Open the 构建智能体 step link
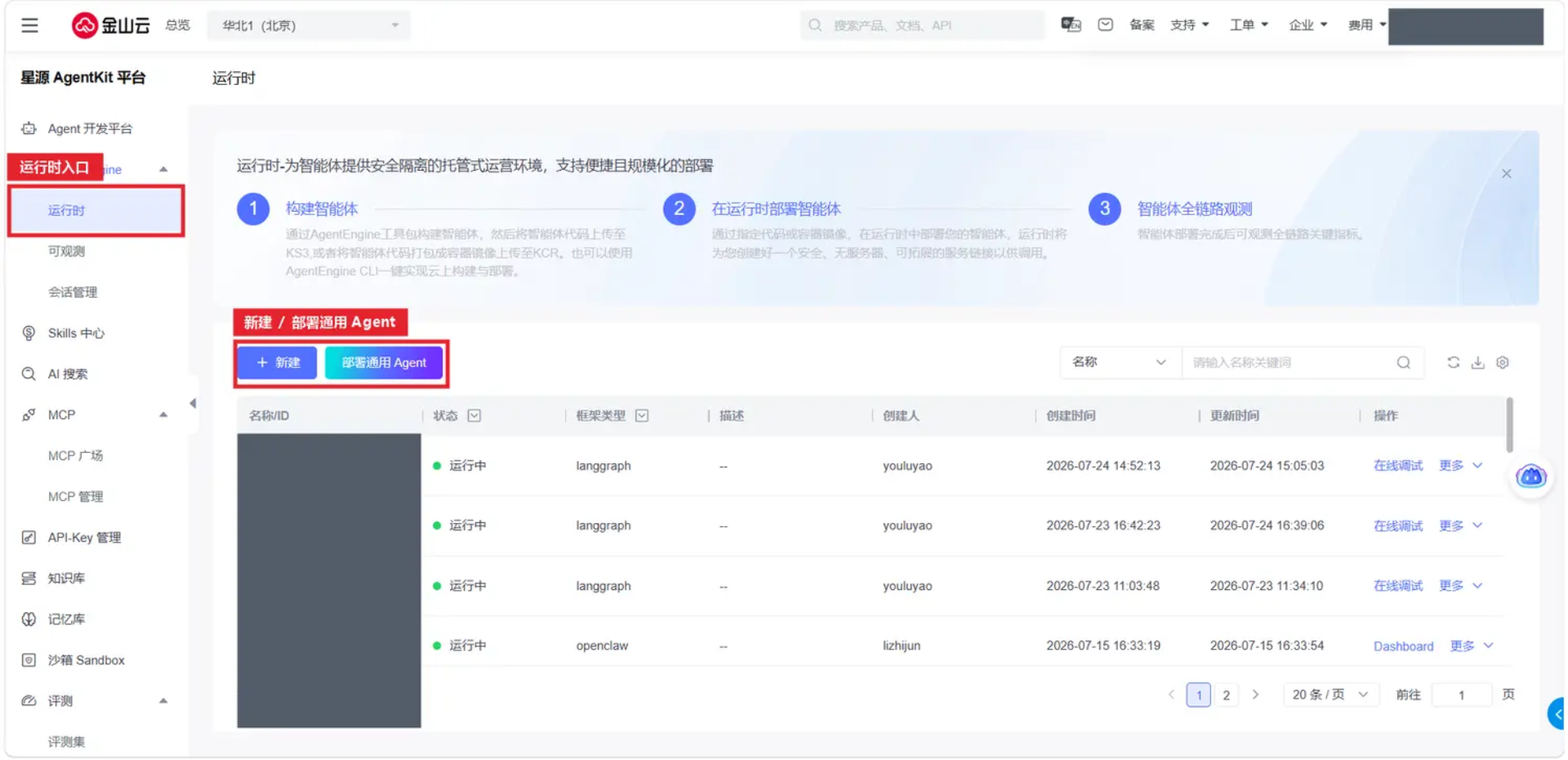The image size is (1568, 760). [x=322, y=208]
